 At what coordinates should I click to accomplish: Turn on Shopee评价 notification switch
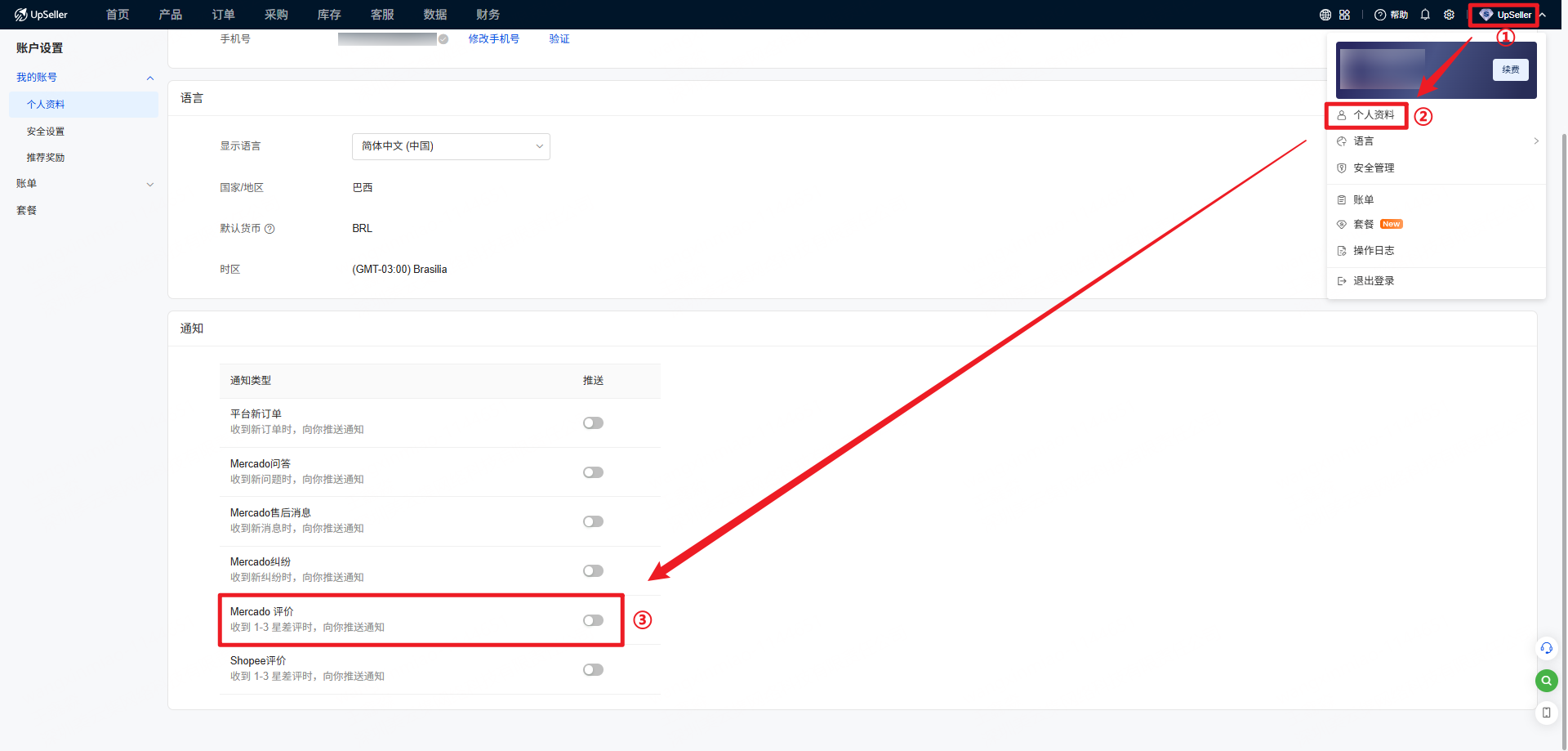pyautogui.click(x=593, y=670)
